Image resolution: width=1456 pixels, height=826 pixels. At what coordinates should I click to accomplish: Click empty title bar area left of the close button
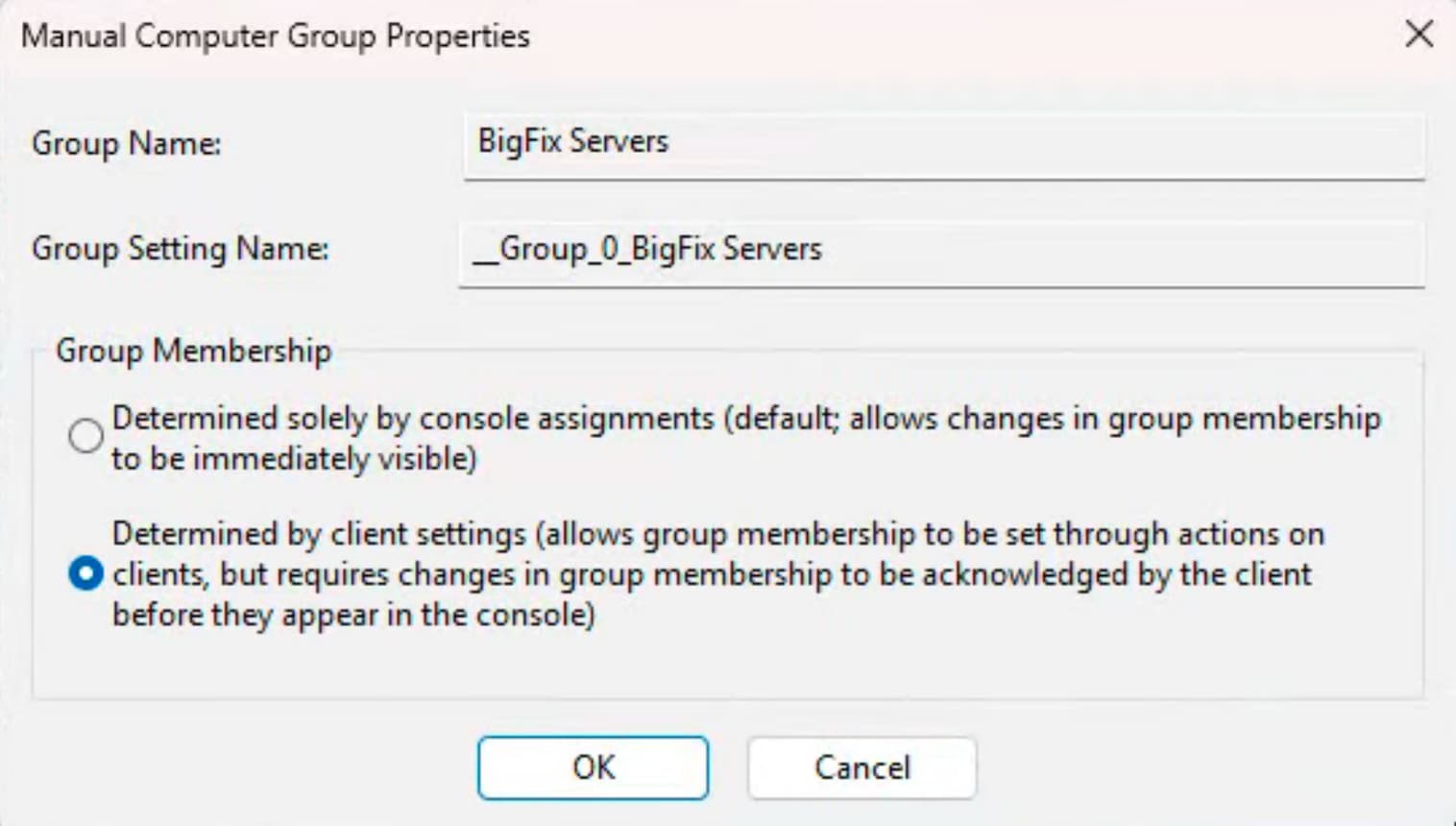point(960,36)
